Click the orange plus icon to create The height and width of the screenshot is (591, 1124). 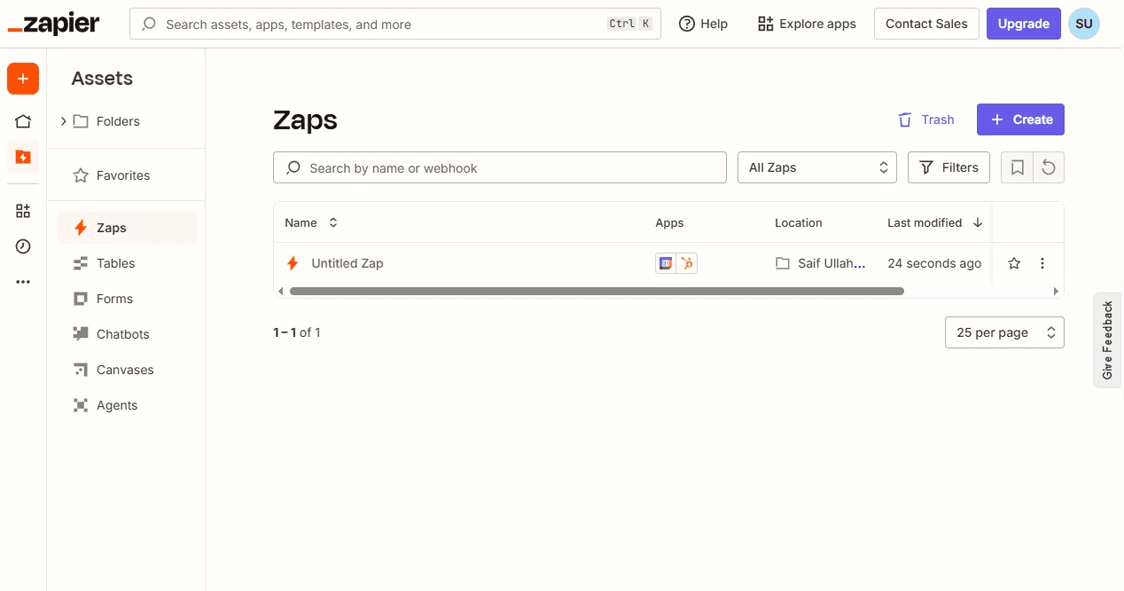22,78
